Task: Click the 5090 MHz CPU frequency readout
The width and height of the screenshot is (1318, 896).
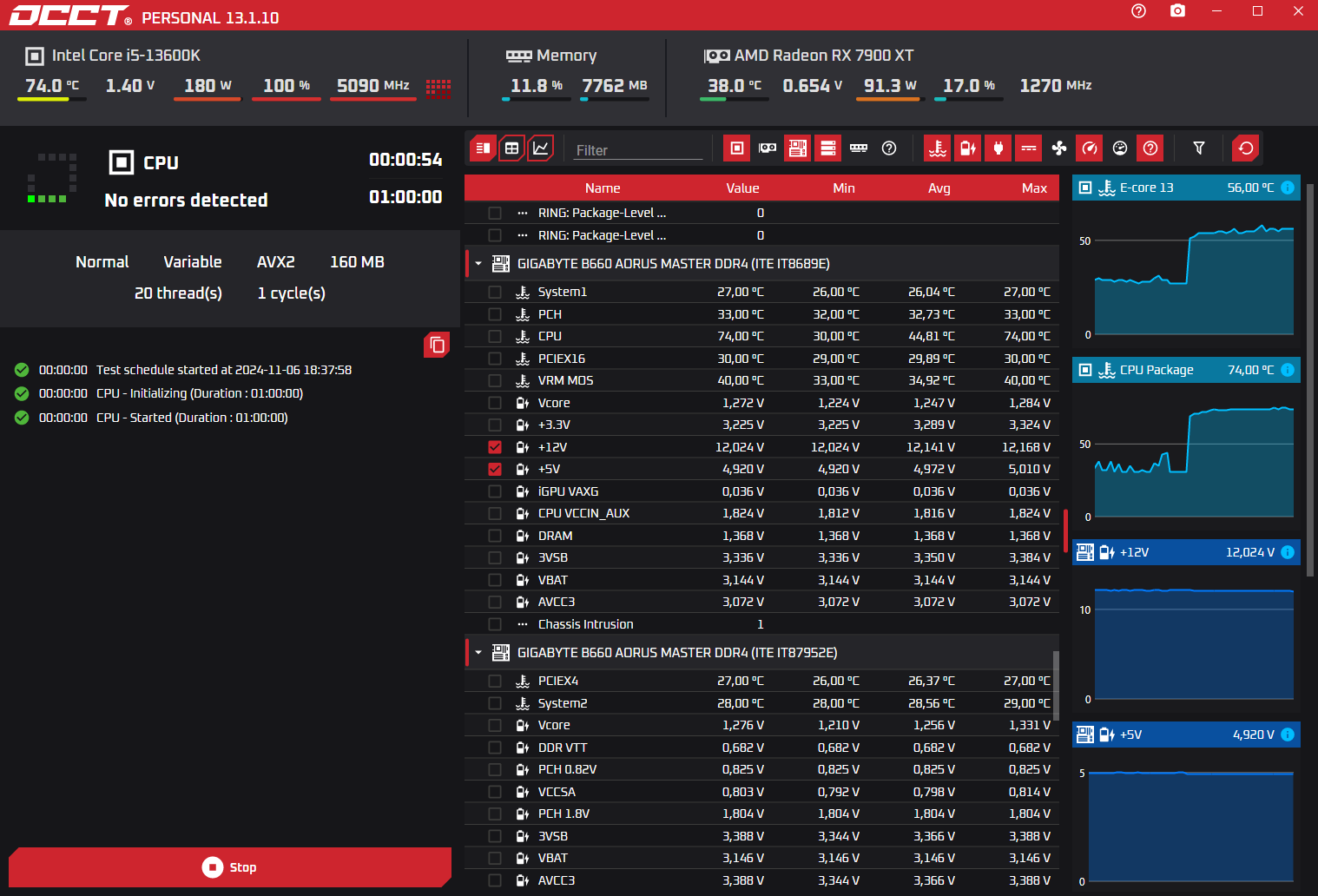Action: pos(372,85)
